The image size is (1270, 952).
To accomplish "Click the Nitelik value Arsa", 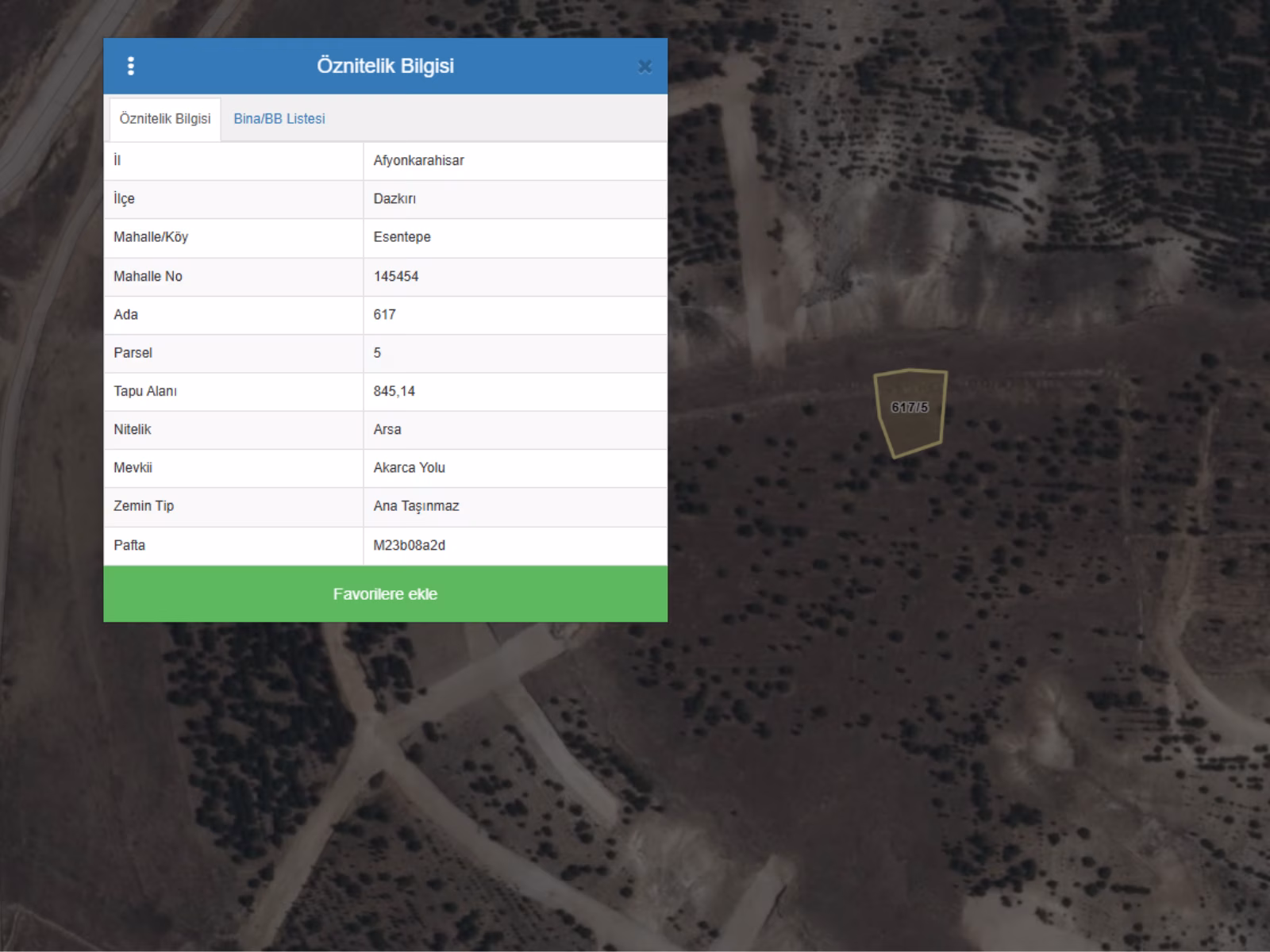I will tap(387, 429).
